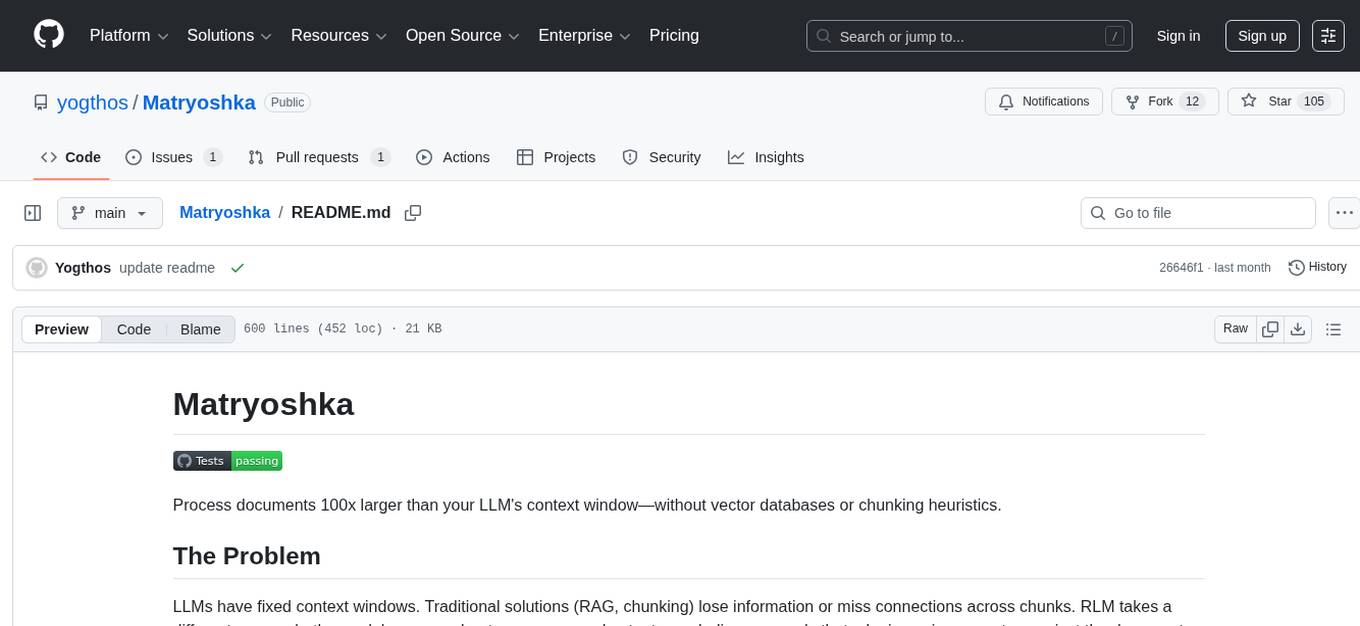Viewport: 1360px width, 626px height.
Task: Open the README outline panel
Action: click(x=1334, y=328)
